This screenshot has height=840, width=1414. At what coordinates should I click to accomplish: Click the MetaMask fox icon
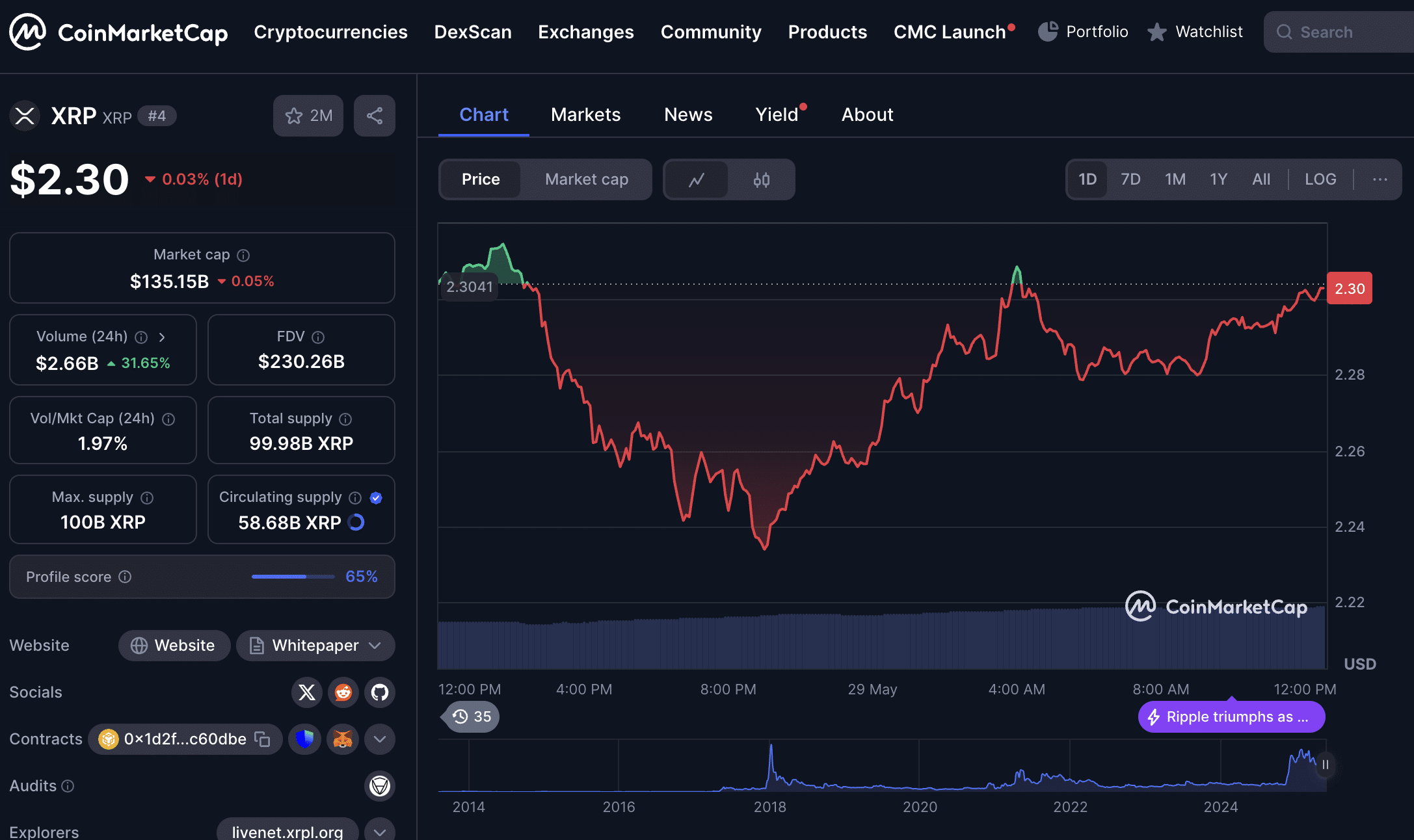343,739
